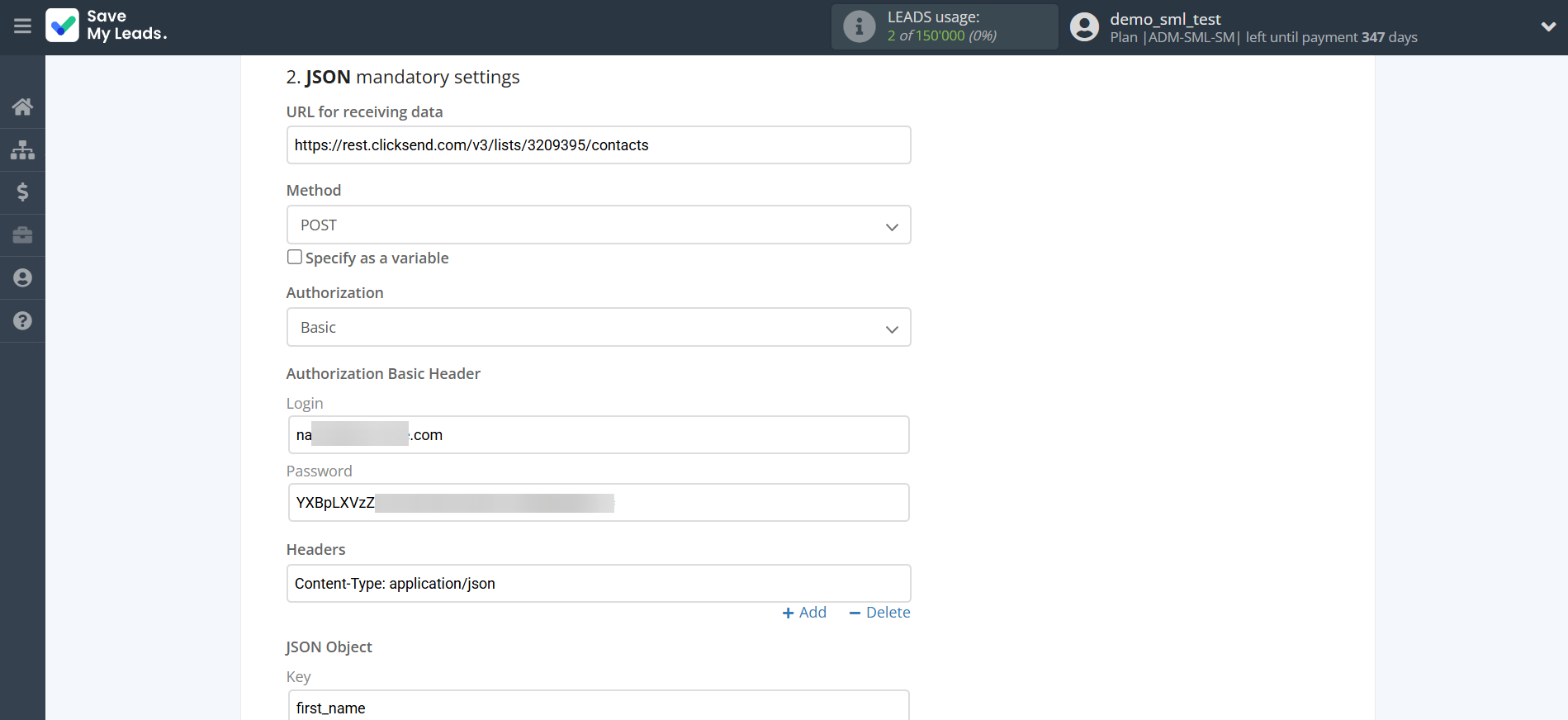Screen dimensions: 1568x720
Task: Click the briefcase icon in sidebar
Action: click(22, 235)
